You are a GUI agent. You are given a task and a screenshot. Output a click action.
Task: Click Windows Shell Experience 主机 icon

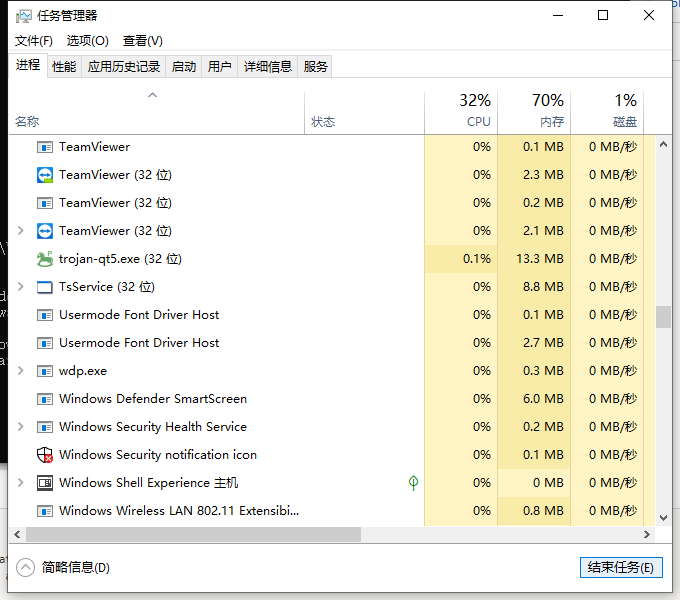(x=45, y=483)
